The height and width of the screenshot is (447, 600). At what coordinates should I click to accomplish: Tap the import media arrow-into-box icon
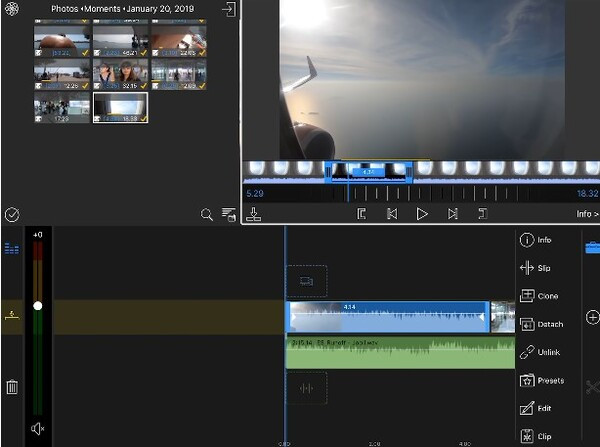(229, 9)
